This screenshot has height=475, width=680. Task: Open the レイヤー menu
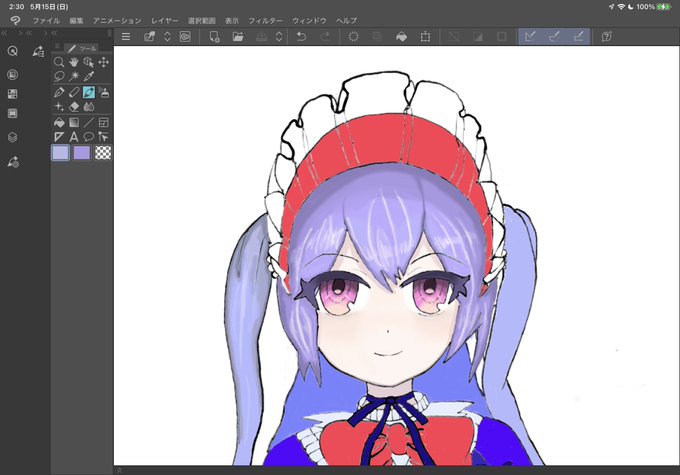pos(165,20)
